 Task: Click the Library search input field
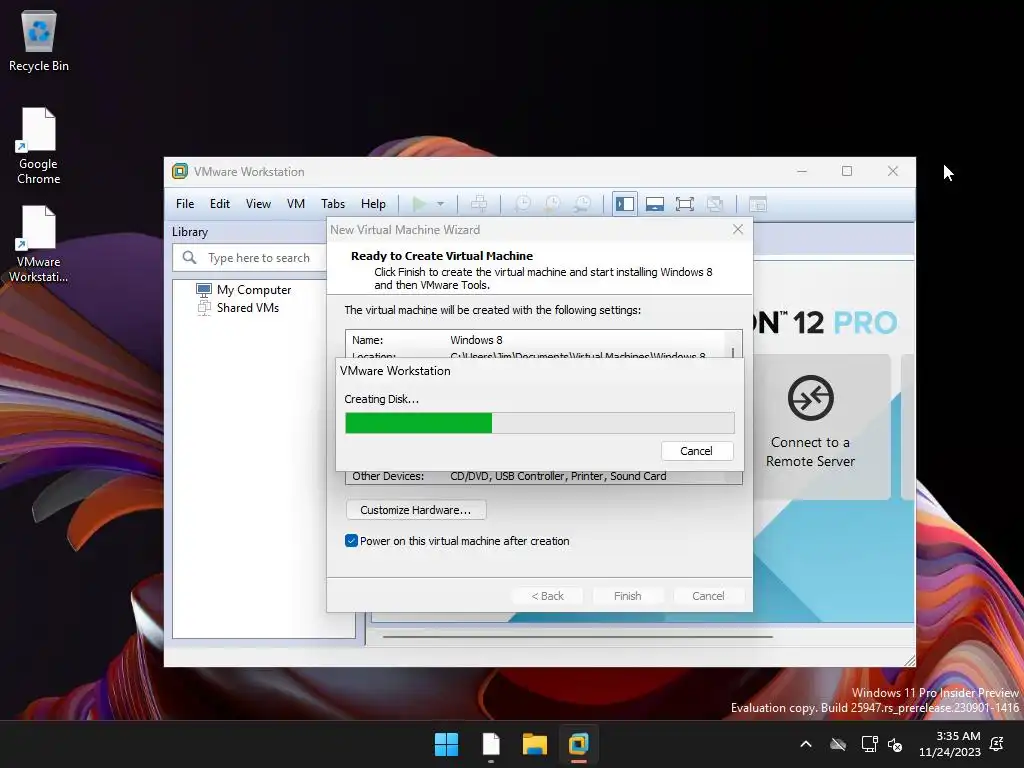[258, 257]
